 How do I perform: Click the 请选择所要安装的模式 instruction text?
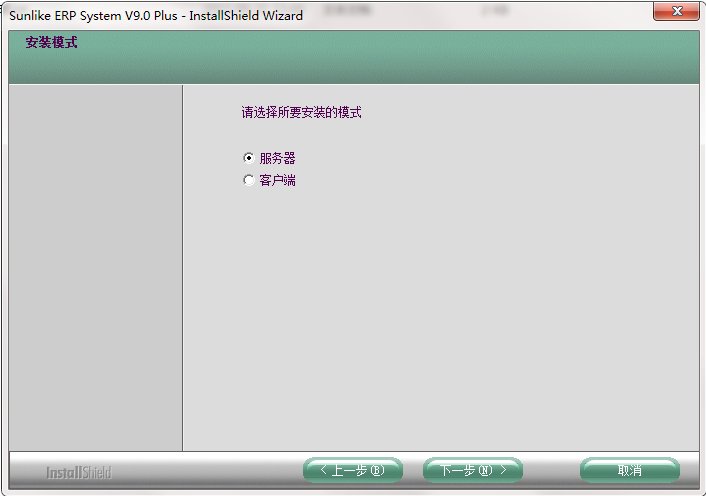coord(301,113)
